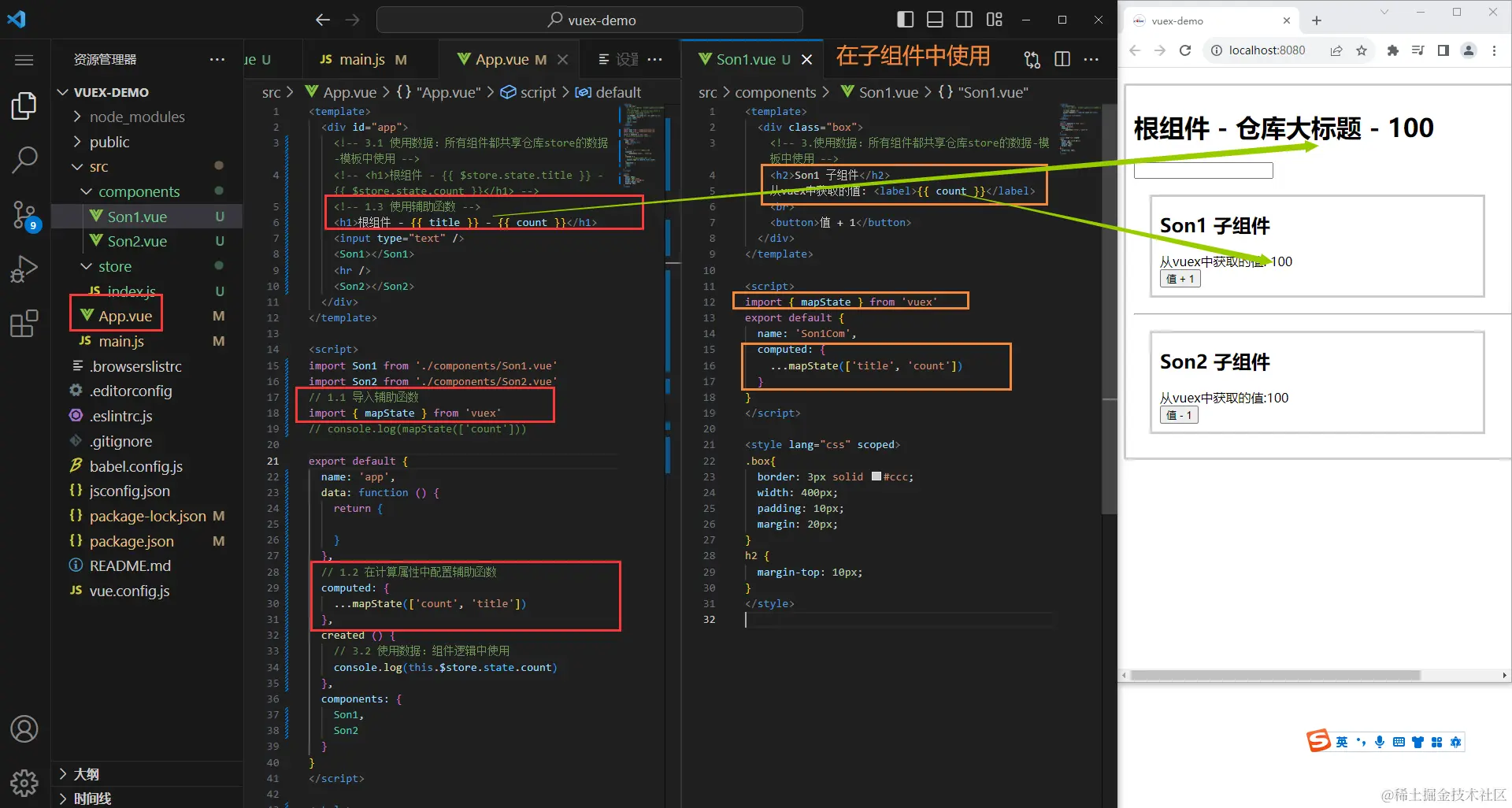The width and height of the screenshot is (1512, 808).
Task: Open the Accounts icon in activity bar
Action: coord(24,729)
